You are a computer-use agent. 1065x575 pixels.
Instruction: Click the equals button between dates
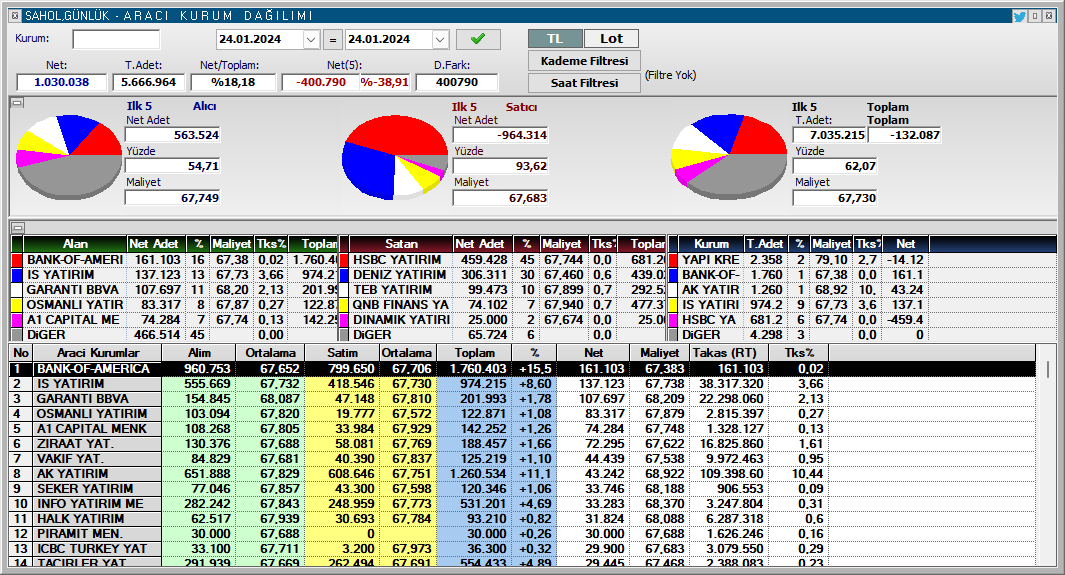tap(332, 40)
